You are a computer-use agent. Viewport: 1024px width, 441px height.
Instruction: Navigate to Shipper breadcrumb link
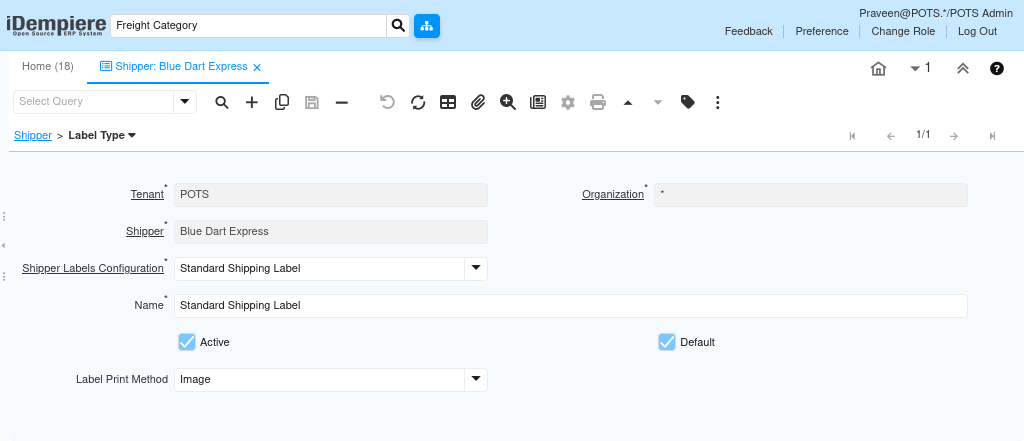(x=33, y=135)
